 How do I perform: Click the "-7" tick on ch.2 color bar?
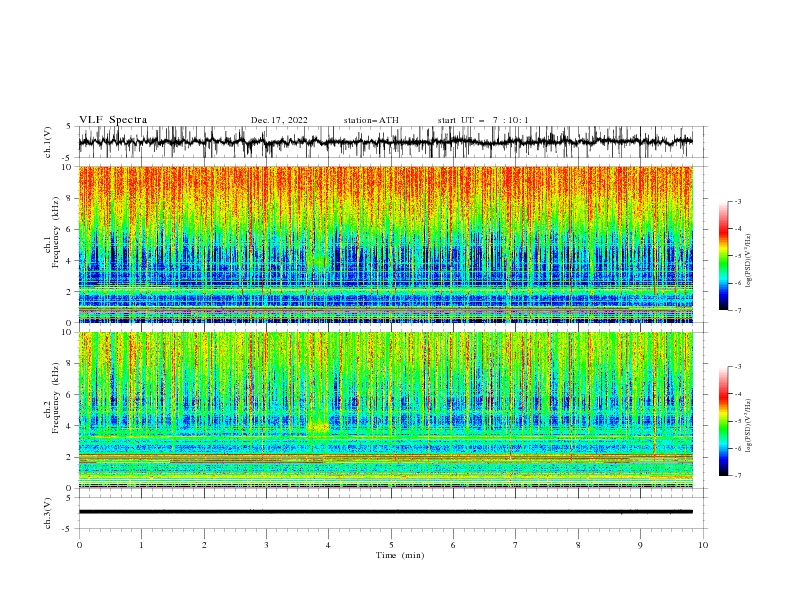pos(737,475)
